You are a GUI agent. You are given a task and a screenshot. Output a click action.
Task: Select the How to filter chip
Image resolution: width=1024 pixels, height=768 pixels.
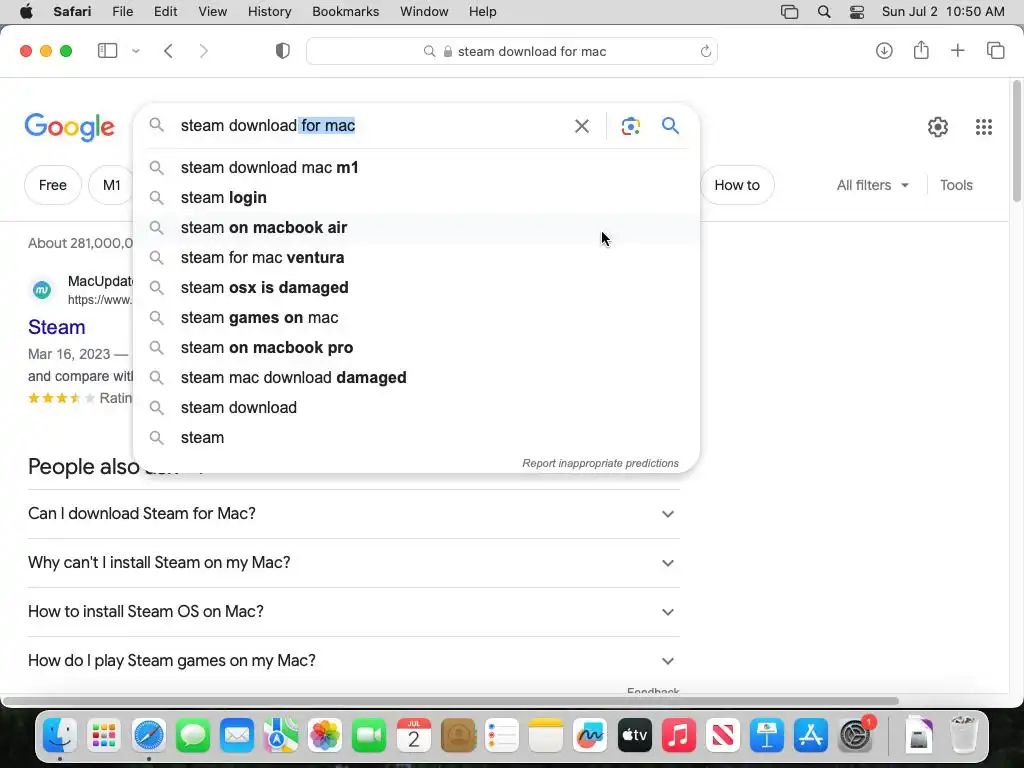point(737,185)
